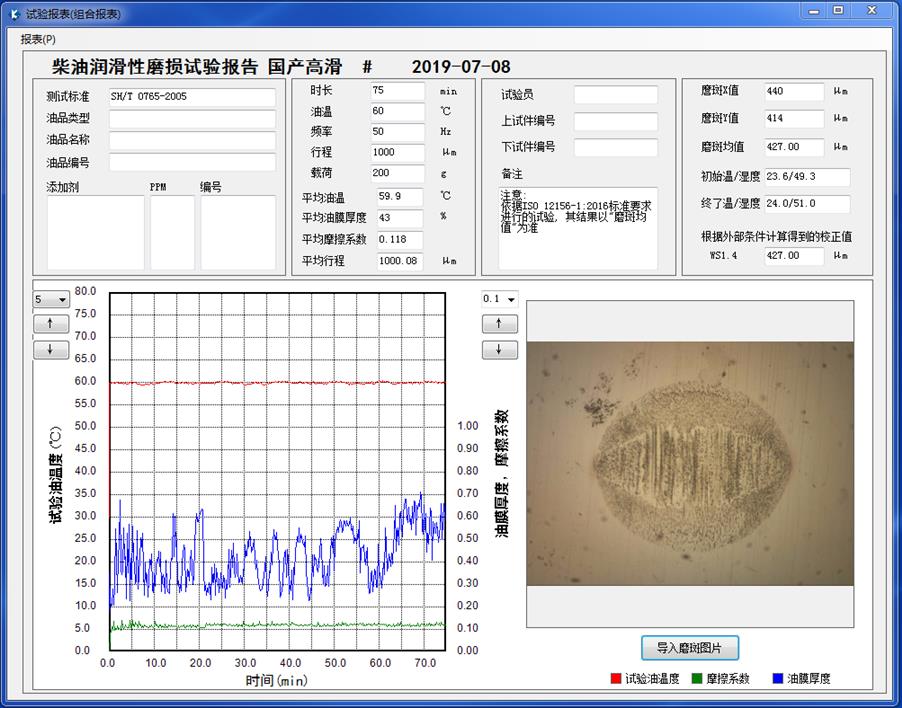Click the red 试验油温度 legend swatch

(x=616, y=679)
